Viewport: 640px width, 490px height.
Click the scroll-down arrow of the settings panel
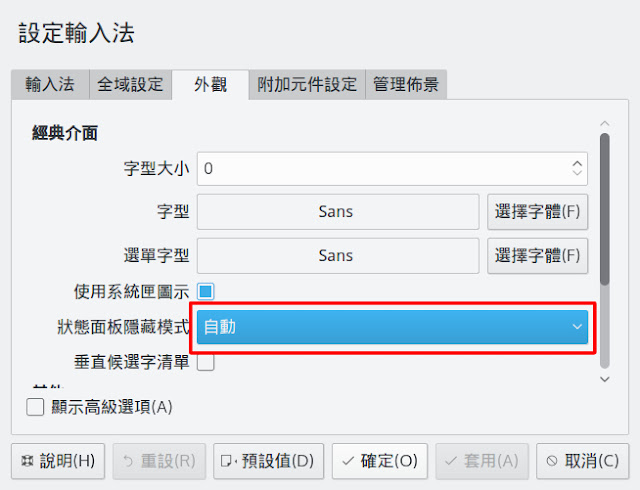click(x=604, y=379)
